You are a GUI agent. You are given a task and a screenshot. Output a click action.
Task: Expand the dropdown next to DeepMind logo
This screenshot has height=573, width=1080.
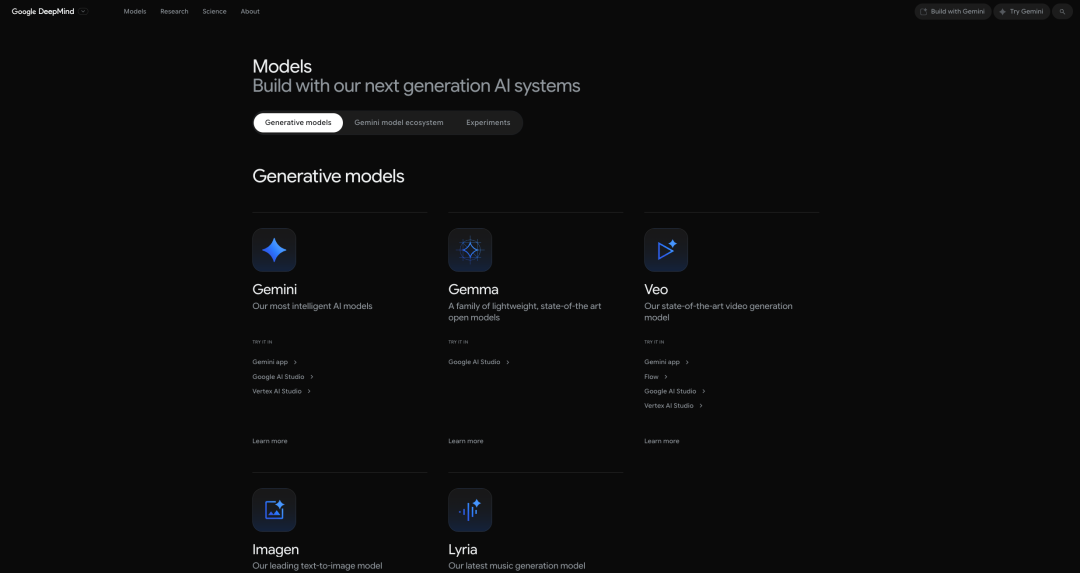[83, 12]
